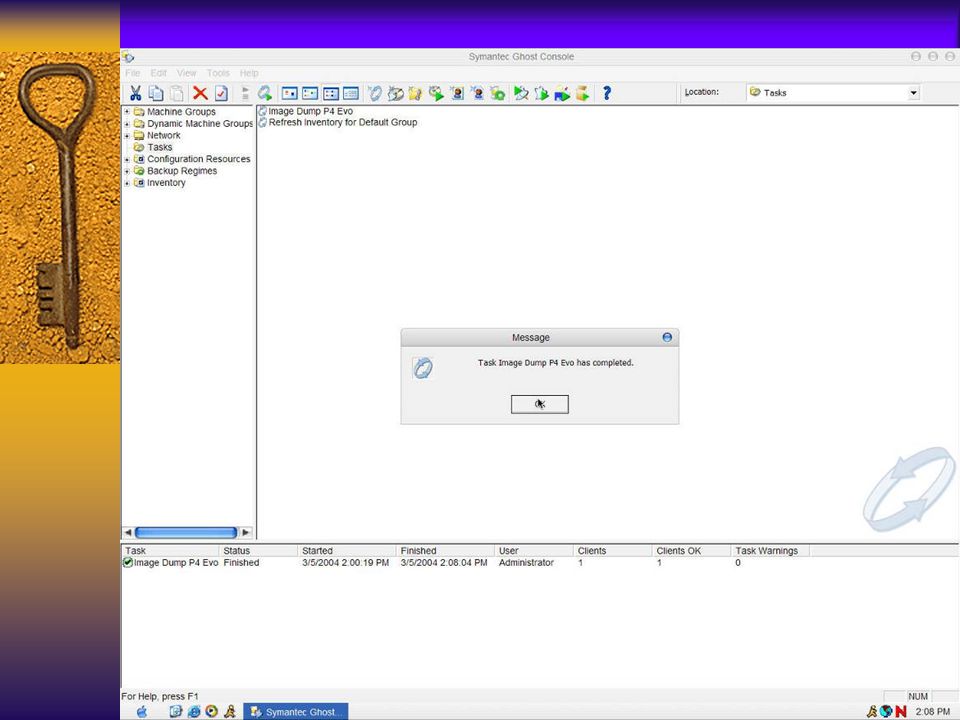This screenshot has width=960, height=720.
Task: Click the Symantec Ghost Console title bar icon
Action: pyautogui.click(x=128, y=57)
